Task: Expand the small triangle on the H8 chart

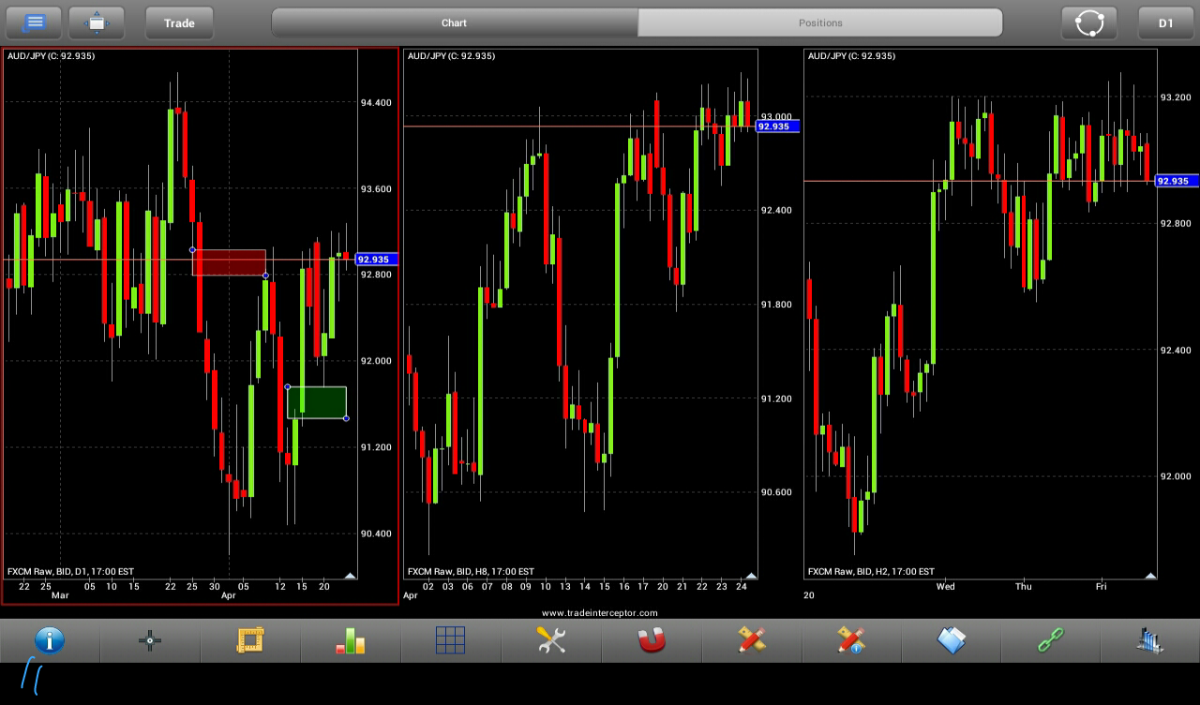Action: [750, 575]
